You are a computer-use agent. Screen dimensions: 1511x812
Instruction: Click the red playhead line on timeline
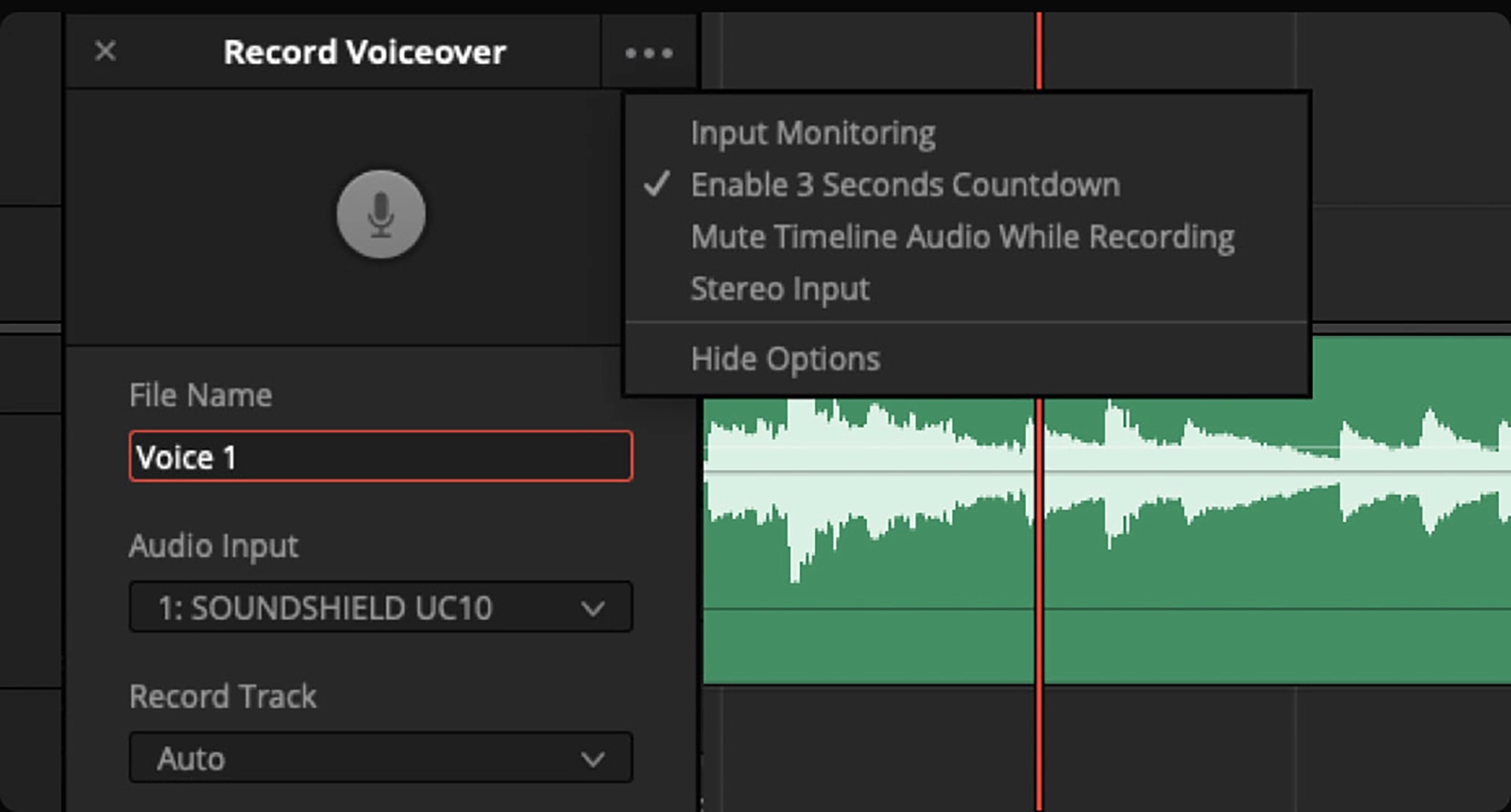pos(1039,736)
